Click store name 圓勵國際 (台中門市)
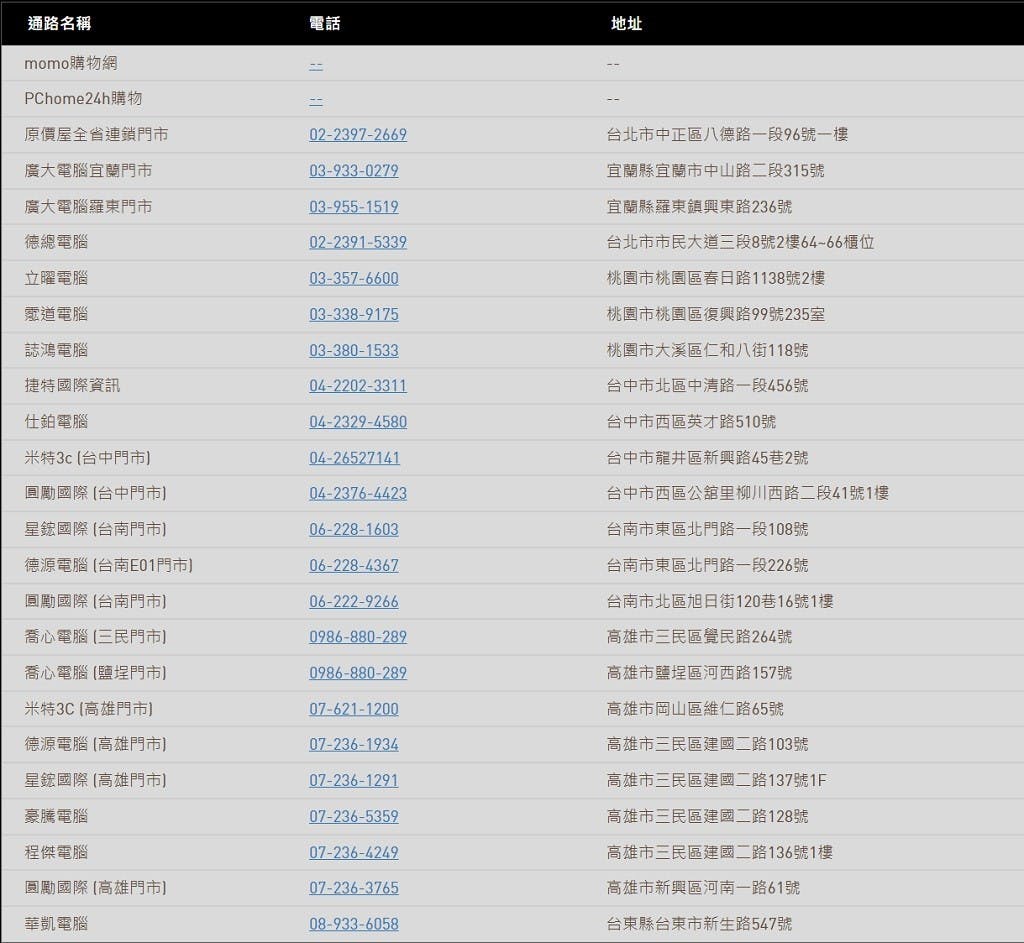1024x943 pixels. 95,493
